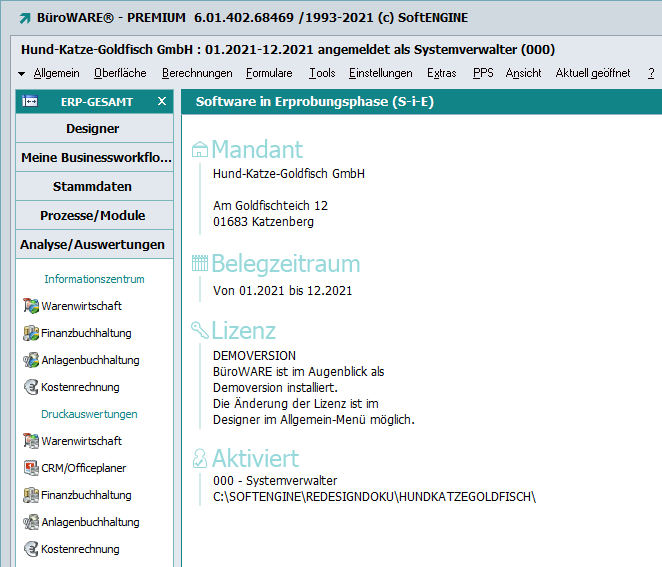This screenshot has height=567, width=662.
Task: Click the CRM/Officeplaner icon
Action: point(31,468)
